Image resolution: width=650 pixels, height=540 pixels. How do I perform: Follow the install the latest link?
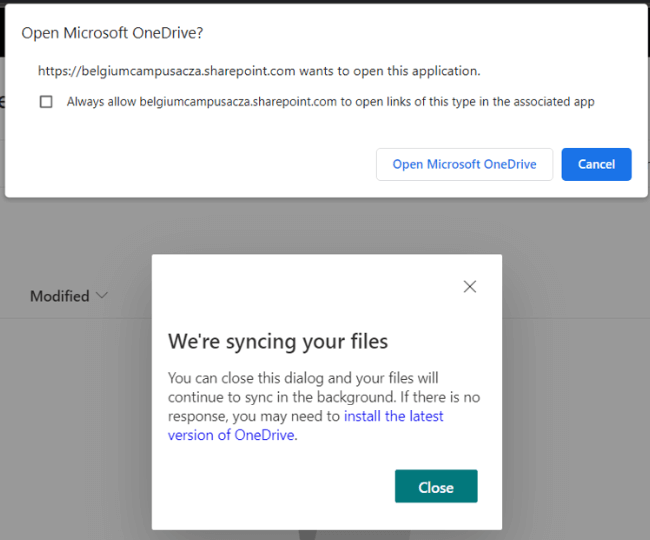point(394,416)
